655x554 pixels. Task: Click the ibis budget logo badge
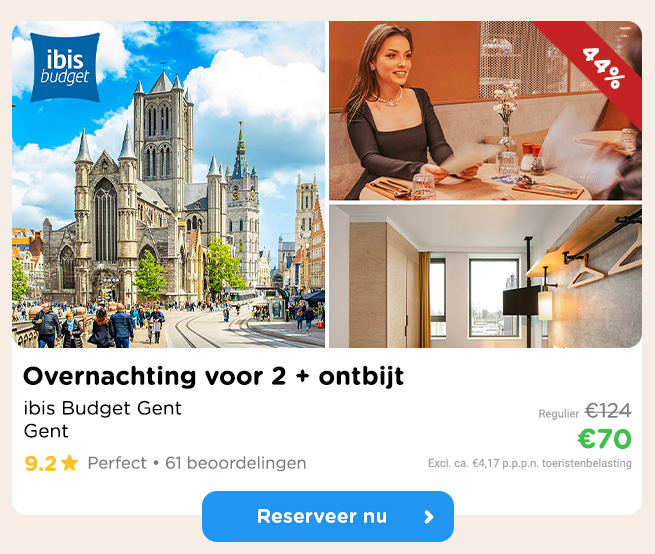[65, 67]
